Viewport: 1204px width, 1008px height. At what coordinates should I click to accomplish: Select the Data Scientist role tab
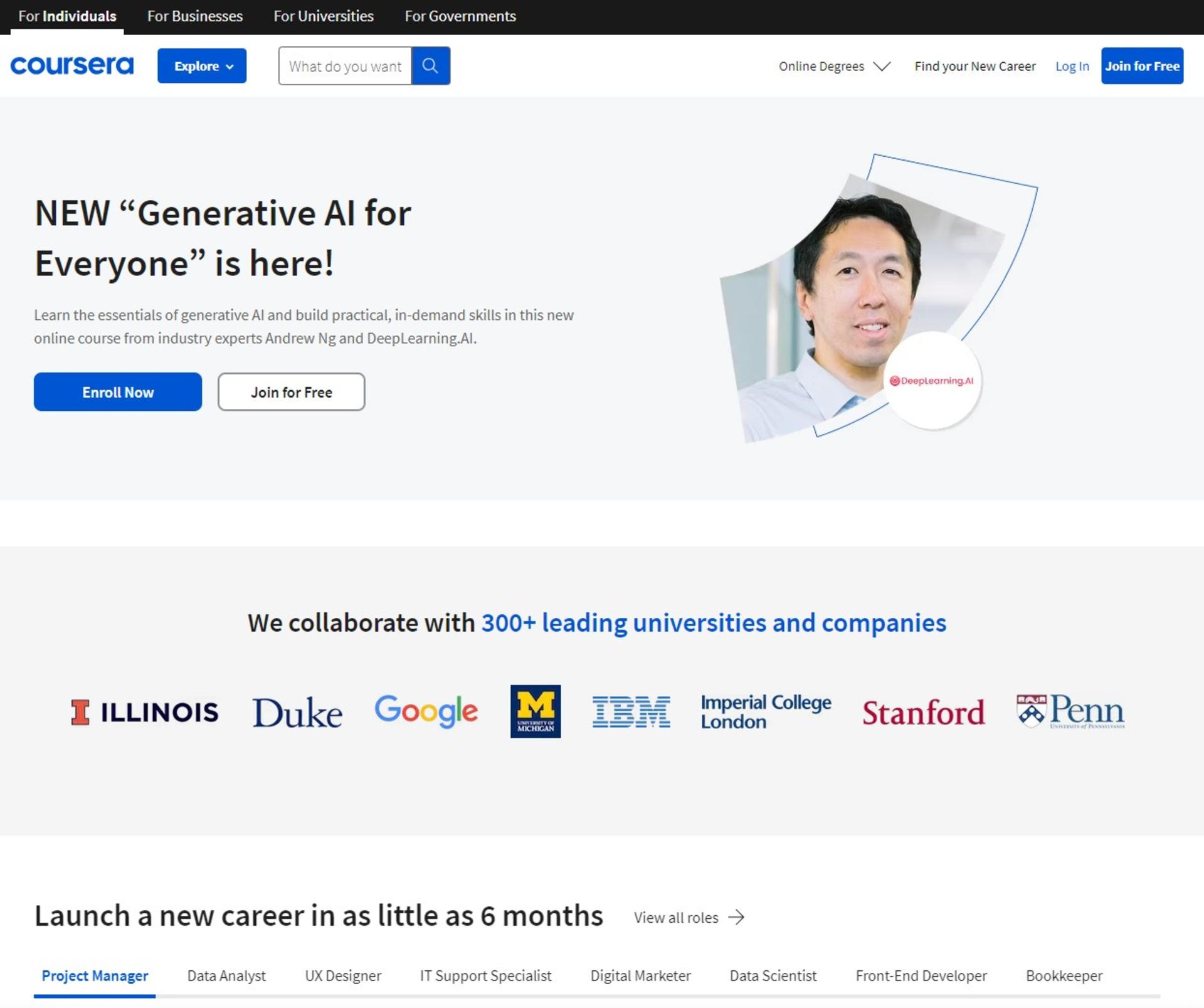(x=773, y=976)
